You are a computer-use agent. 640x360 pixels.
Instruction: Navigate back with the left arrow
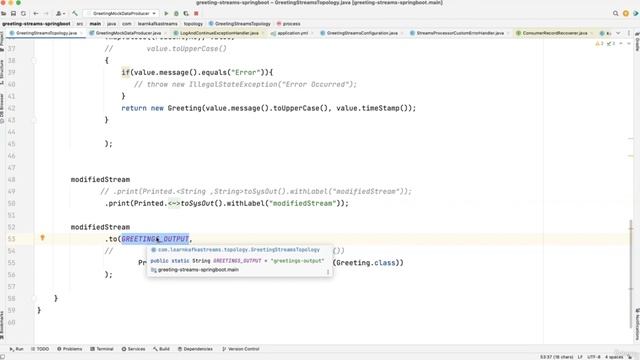pyautogui.click(x=36, y=13)
